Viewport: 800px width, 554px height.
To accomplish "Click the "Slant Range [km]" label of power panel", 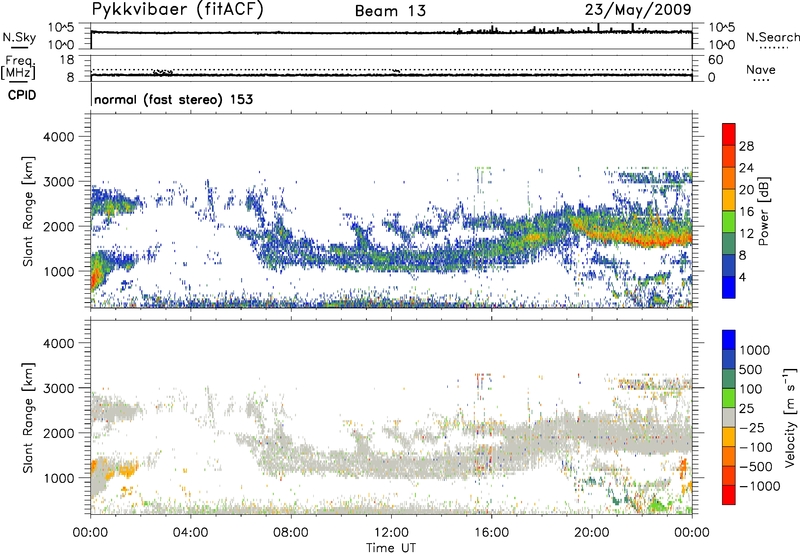I will coord(28,211).
